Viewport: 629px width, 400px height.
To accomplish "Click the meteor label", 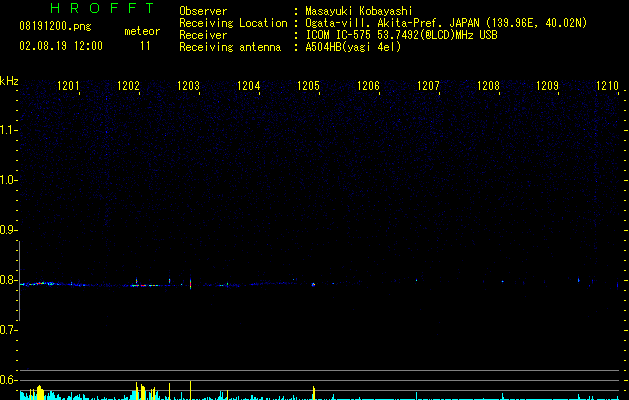I will (142, 31).
